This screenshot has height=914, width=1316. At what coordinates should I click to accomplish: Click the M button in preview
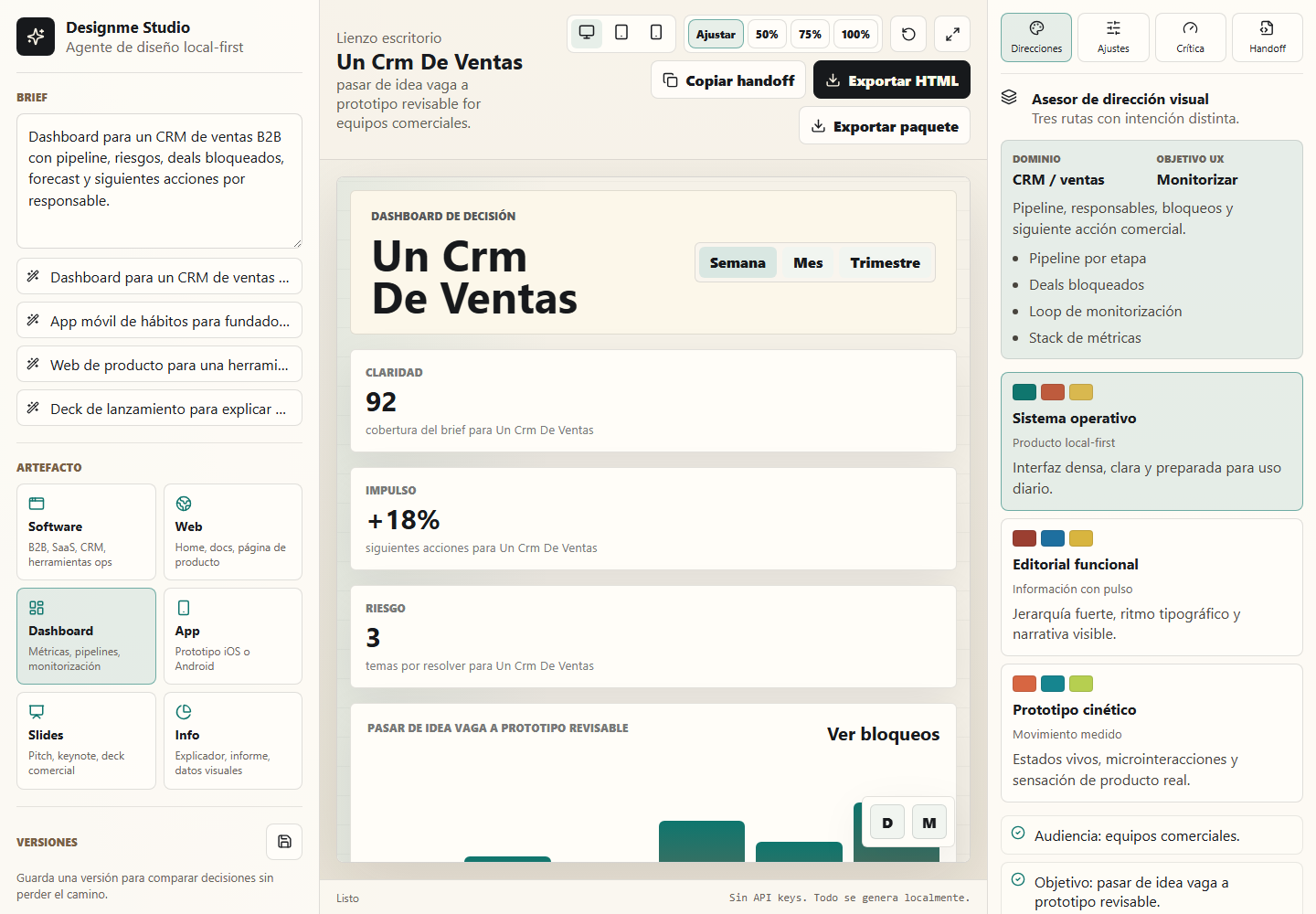pyautogui.click(x=929, y=823)
